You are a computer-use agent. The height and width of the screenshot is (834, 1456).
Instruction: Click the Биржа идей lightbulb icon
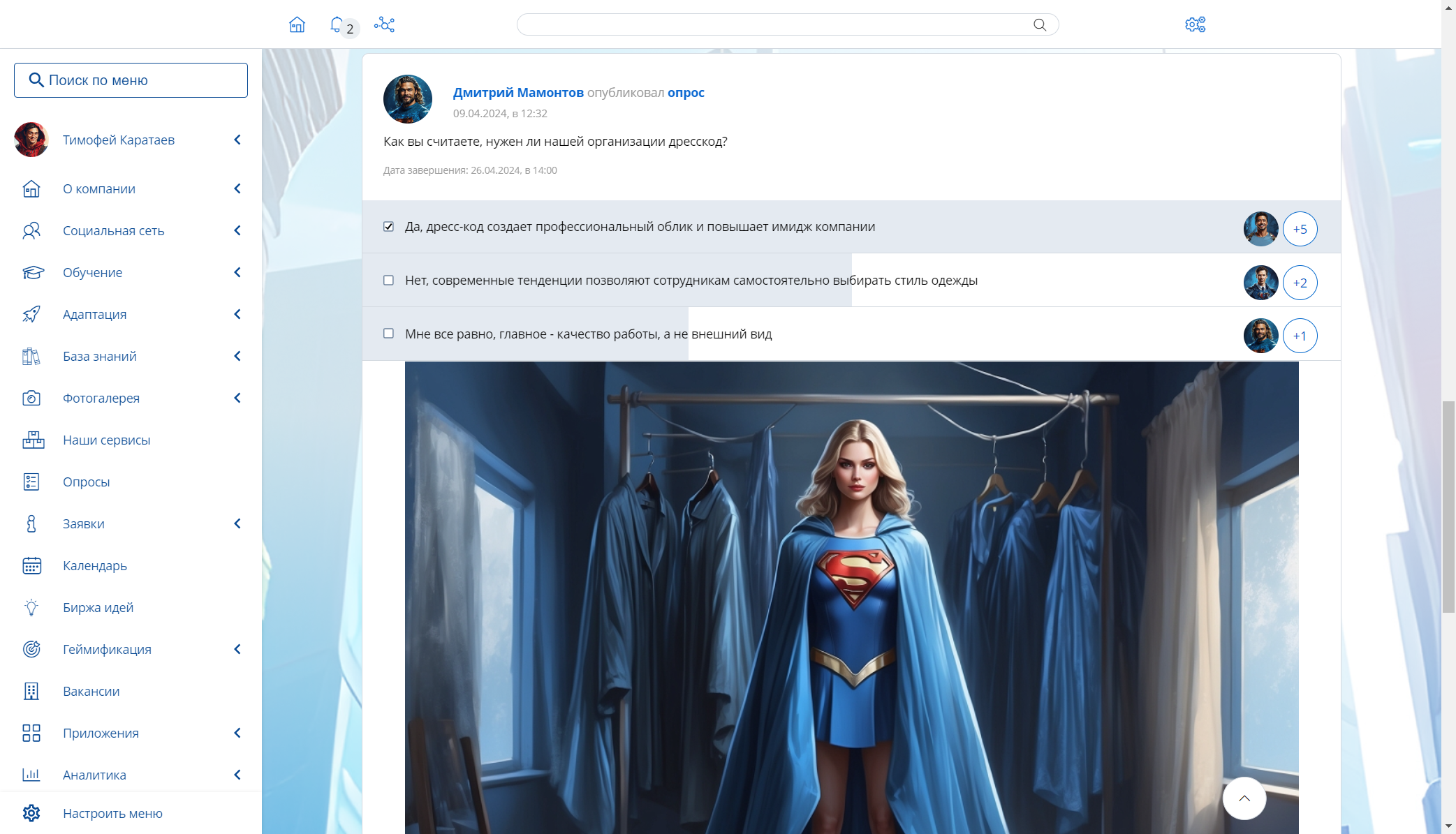point(31,607)
